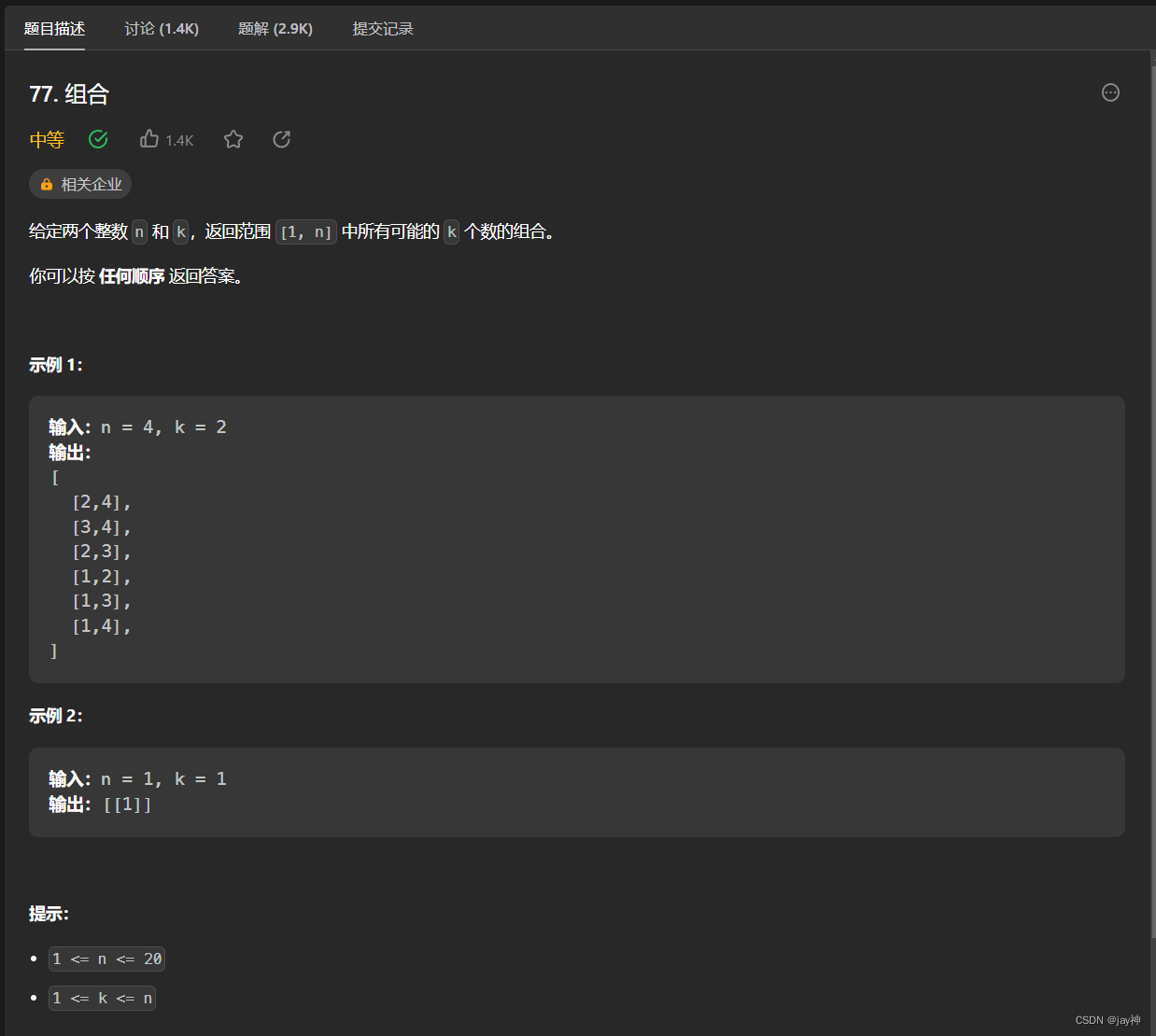This screenshot has width=1156, height=1036.
Task: Click the inline code chip [1, n]
Action: click(x=305, y=231)
